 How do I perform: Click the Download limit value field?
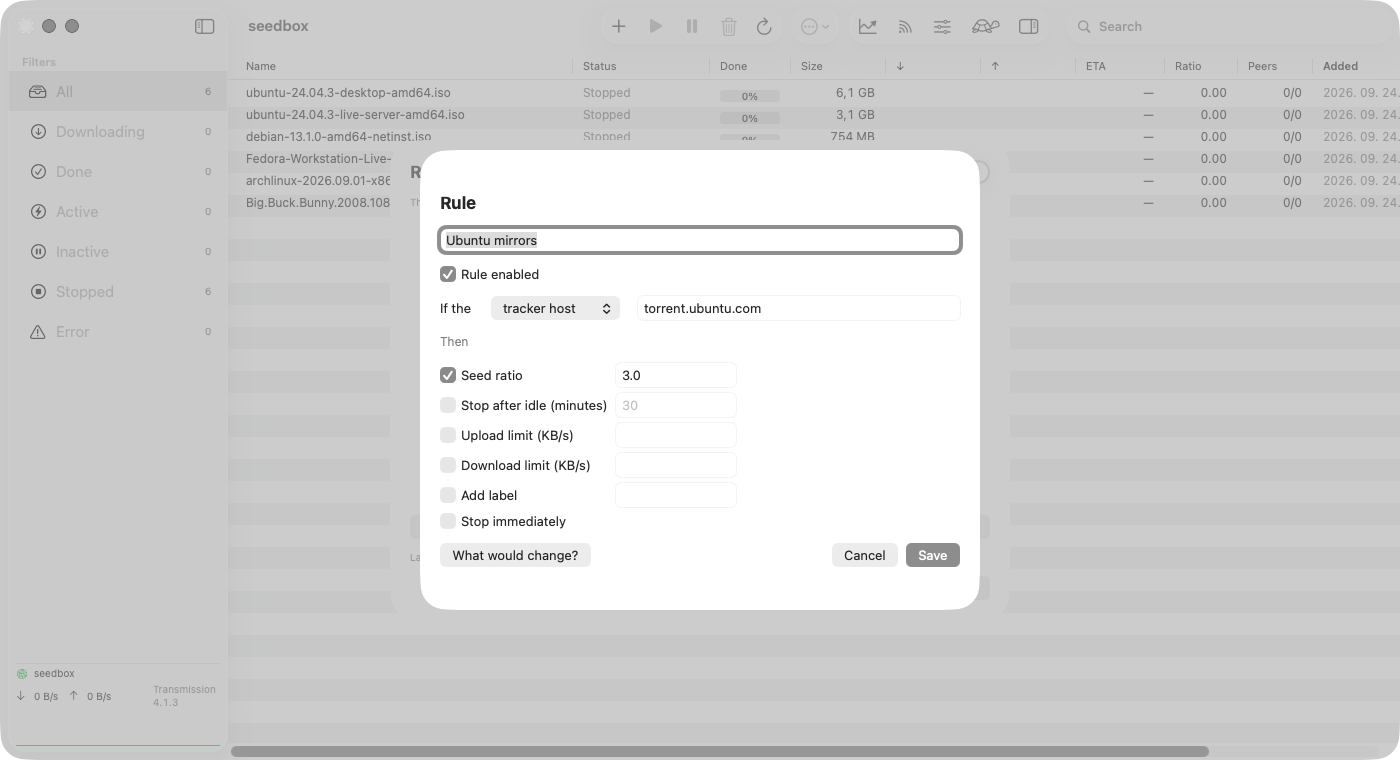(676, 465)
